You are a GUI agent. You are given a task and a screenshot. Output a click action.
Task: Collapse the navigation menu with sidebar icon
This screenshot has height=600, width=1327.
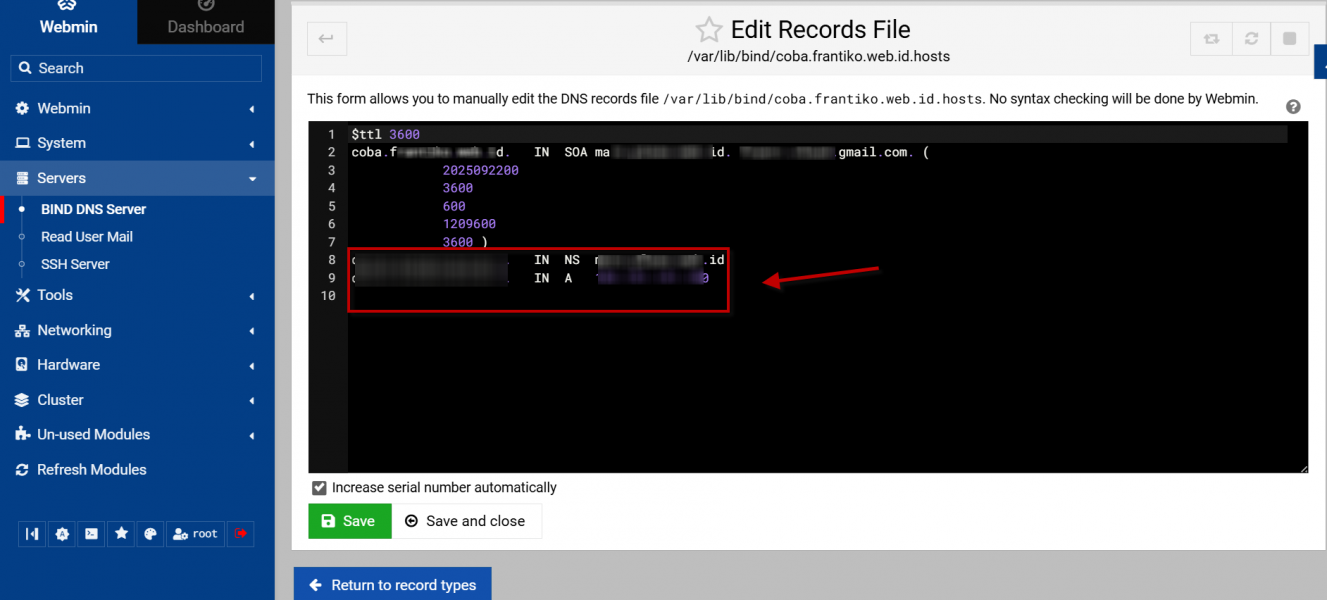coord(32,534)
